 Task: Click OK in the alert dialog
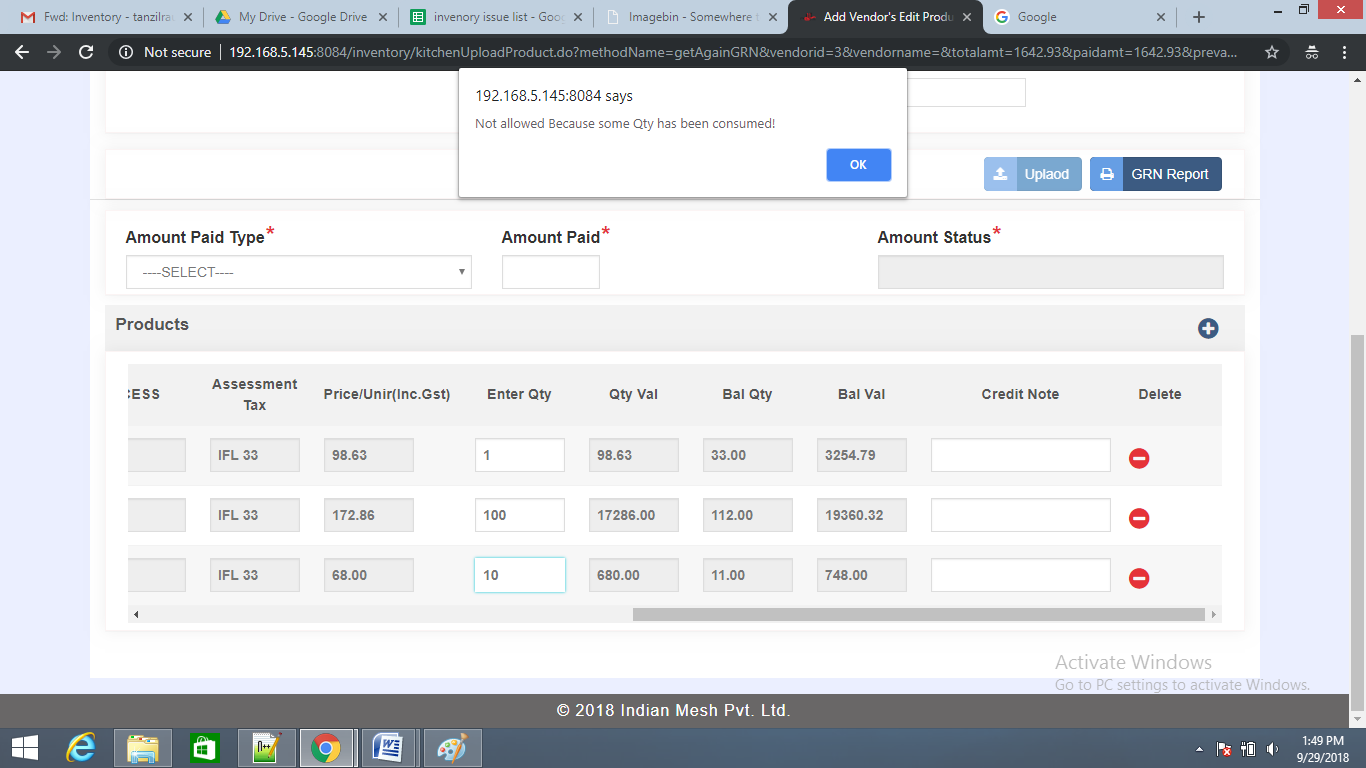pyautogui.click(x=858, y=165)
